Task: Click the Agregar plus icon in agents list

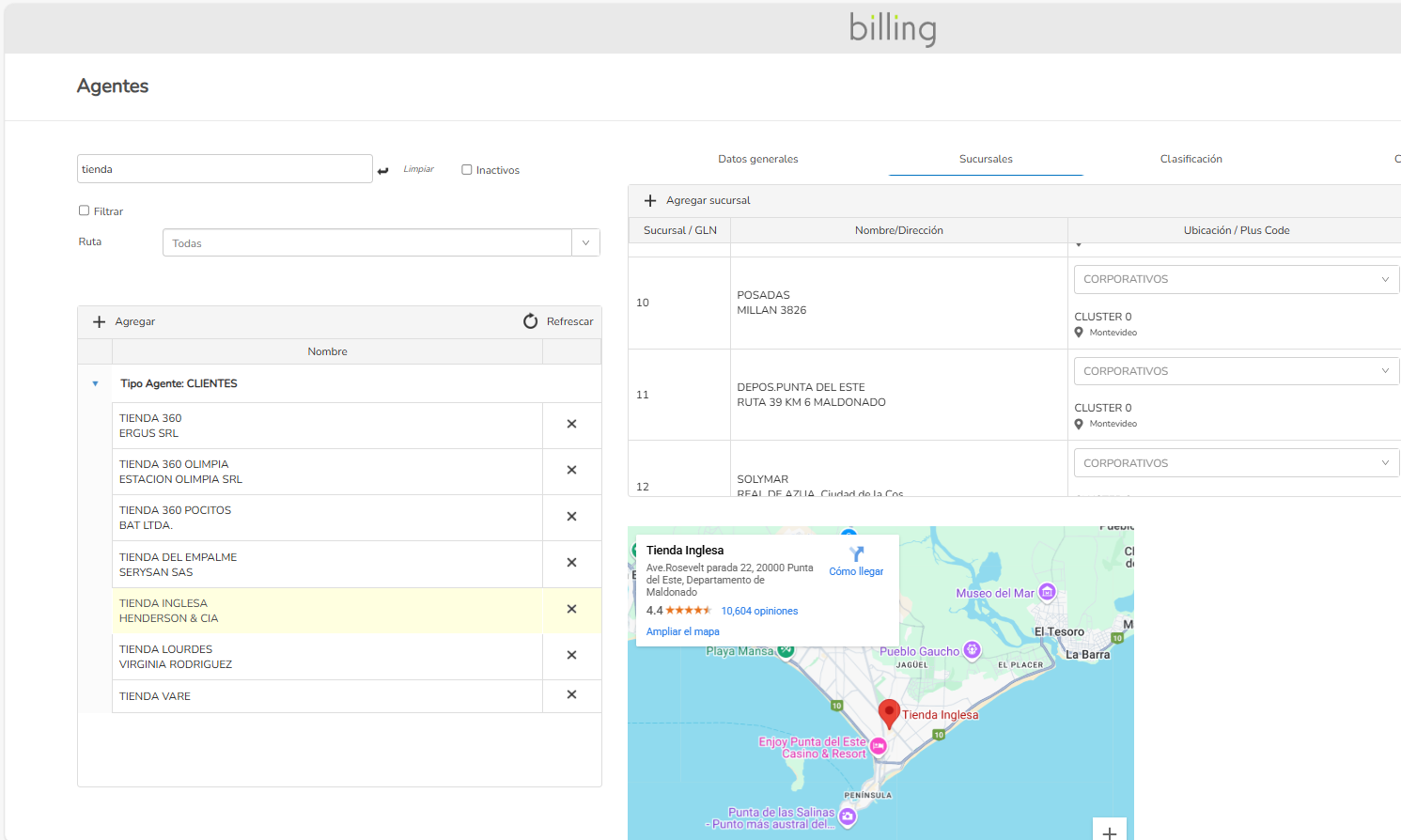Action: coord(99,321)
